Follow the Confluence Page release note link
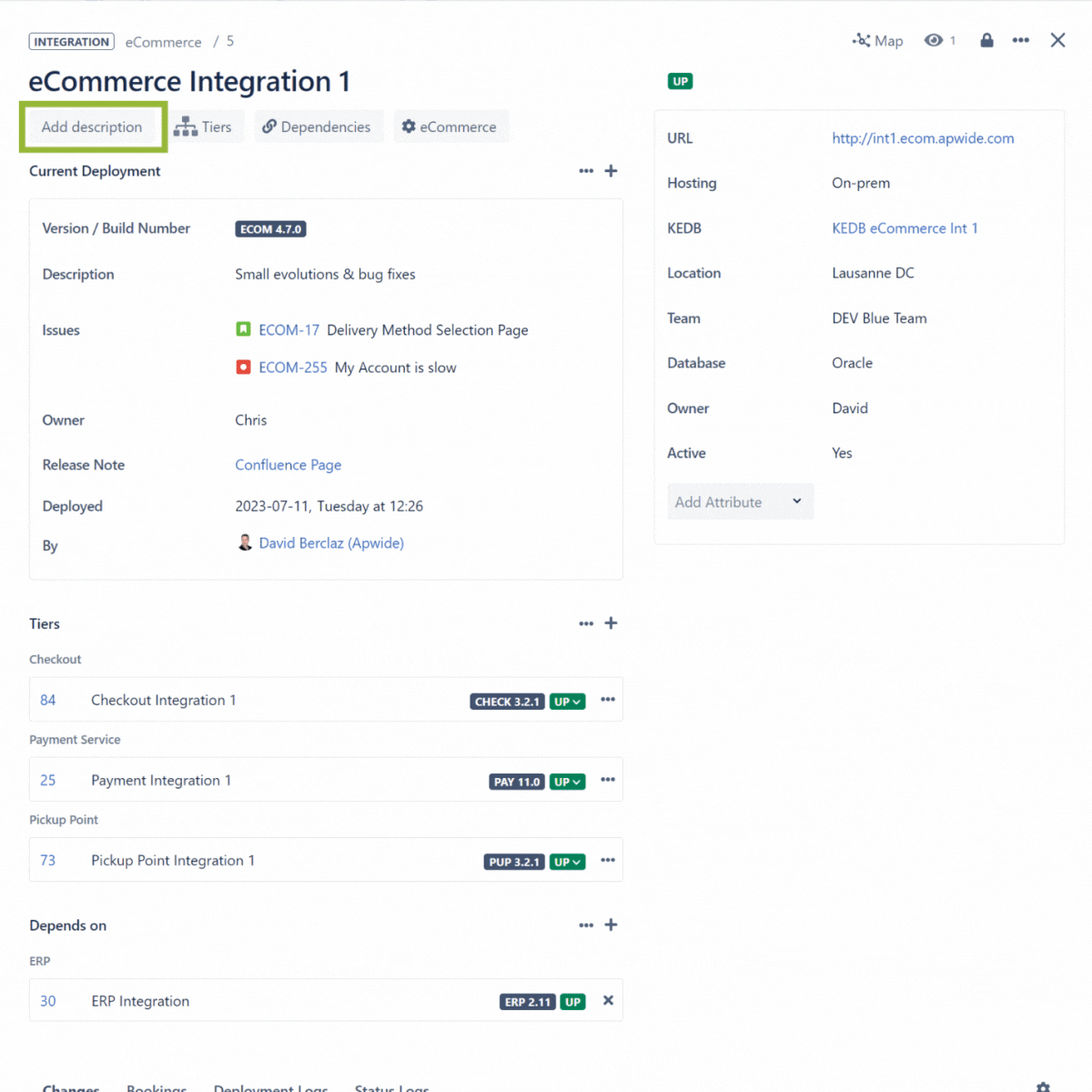 [x=288, y=465]
